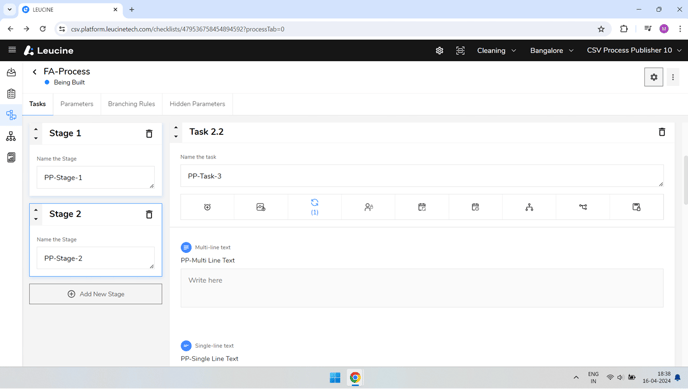Click the task dependency hierarchy icon
Screen dimensions: 688x389
click(x=529, y=207)
